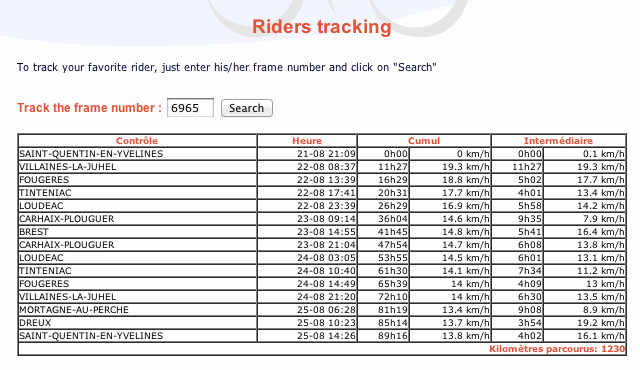640x370 pixels.
Task: Click the 36h04 cumulative time cell
Action: [383, 219]
